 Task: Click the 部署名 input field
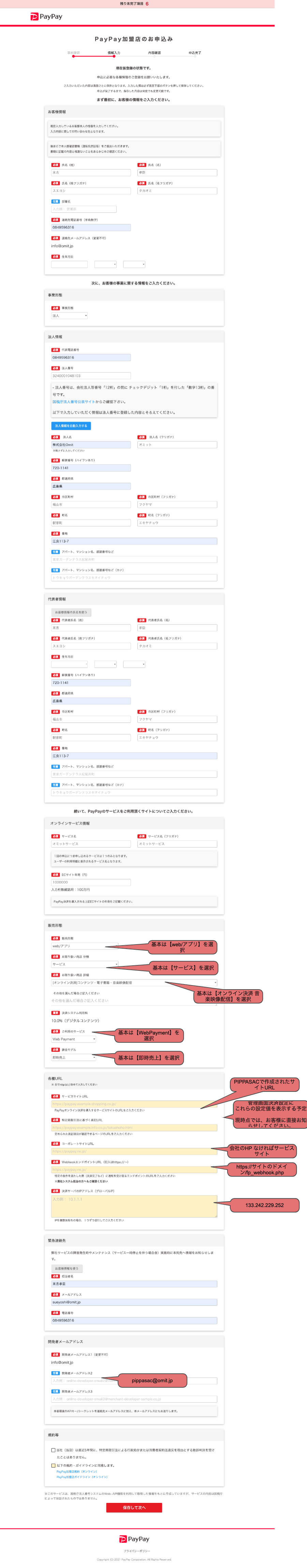tap(84, 209)
